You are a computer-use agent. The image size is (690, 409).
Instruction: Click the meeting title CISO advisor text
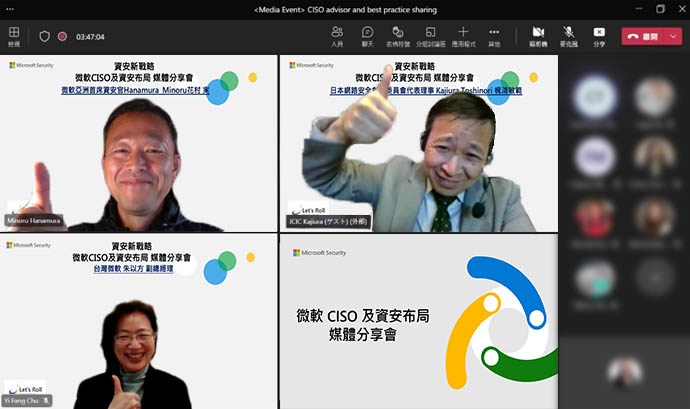[x=345, y=10]
